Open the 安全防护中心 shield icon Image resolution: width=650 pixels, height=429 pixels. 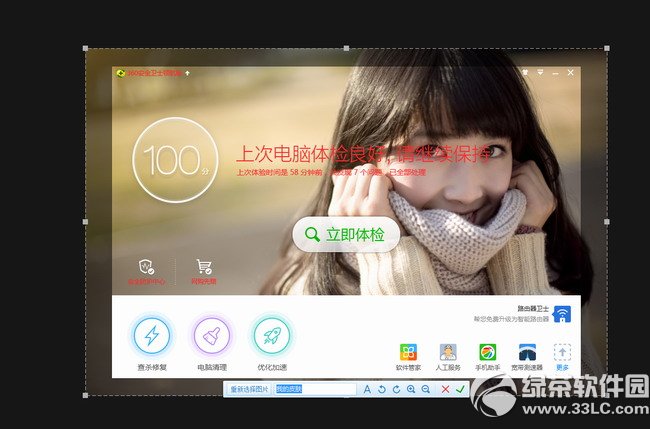(146, 266)
